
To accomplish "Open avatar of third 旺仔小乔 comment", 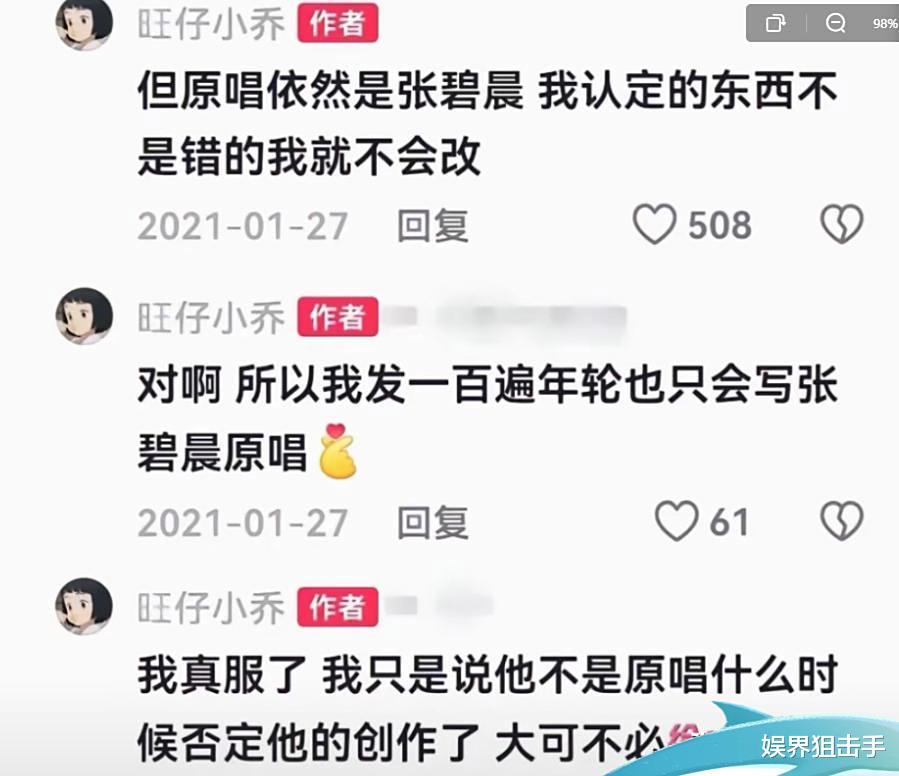I will click(84, 606).
